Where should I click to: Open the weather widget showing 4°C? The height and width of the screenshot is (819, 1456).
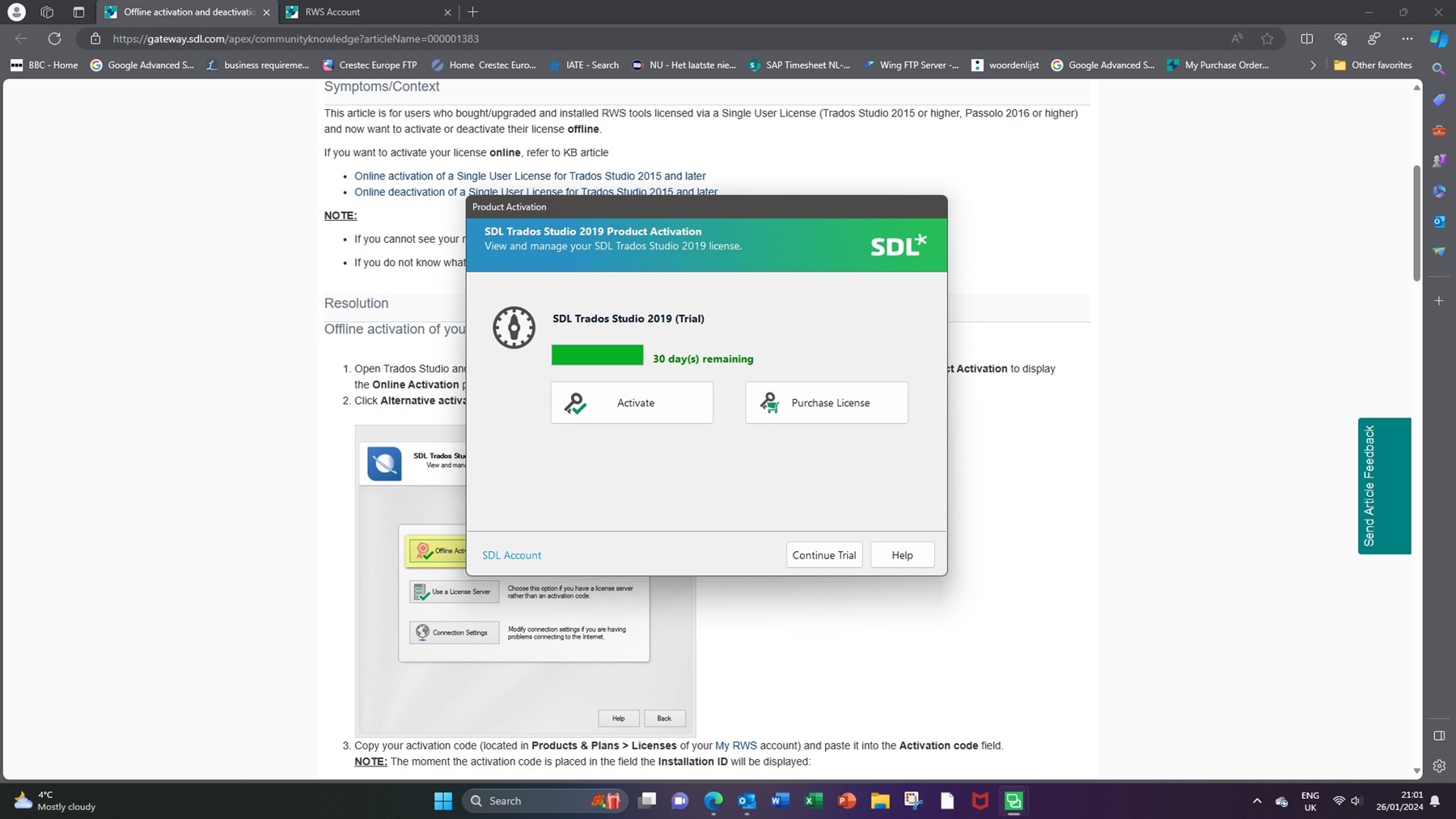pyautogui.click(x=55, y=801)
